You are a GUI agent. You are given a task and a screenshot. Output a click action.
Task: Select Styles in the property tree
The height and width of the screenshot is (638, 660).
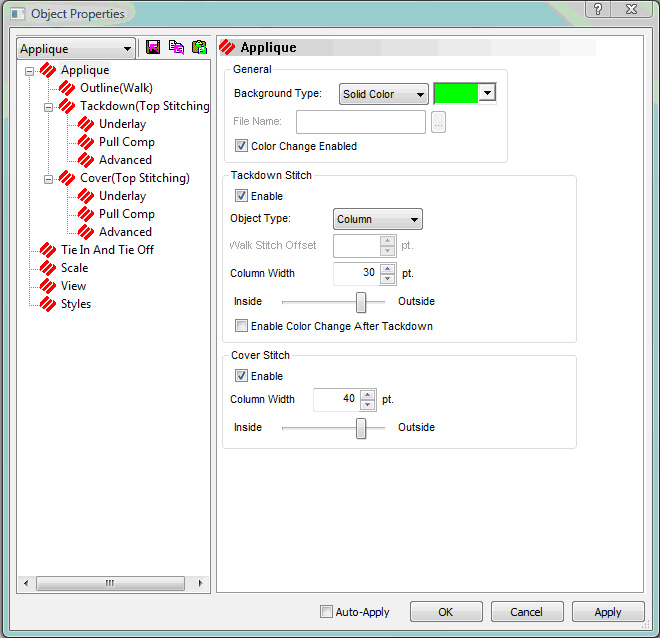pos(75,304)
